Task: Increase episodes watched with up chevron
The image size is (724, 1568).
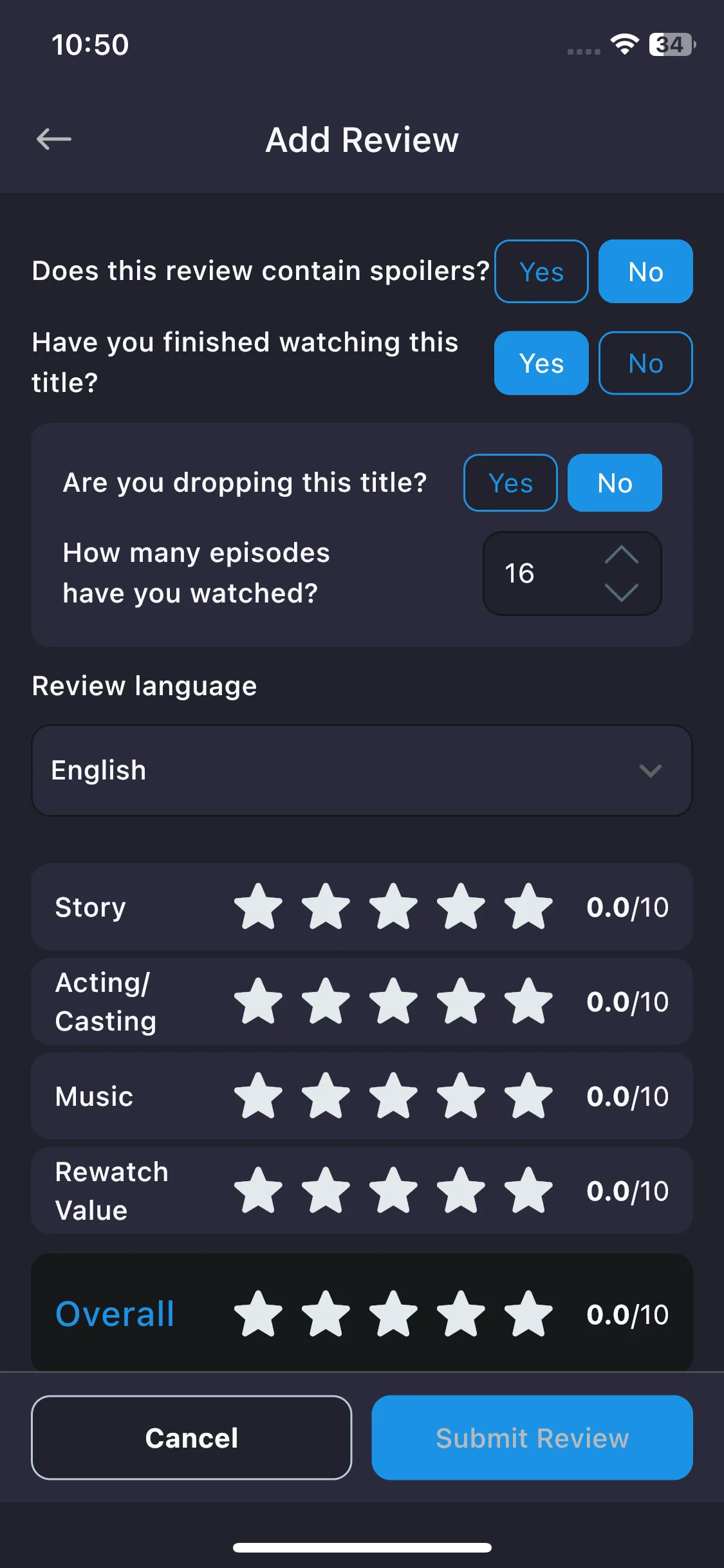Action: click(x=622, y=555)
